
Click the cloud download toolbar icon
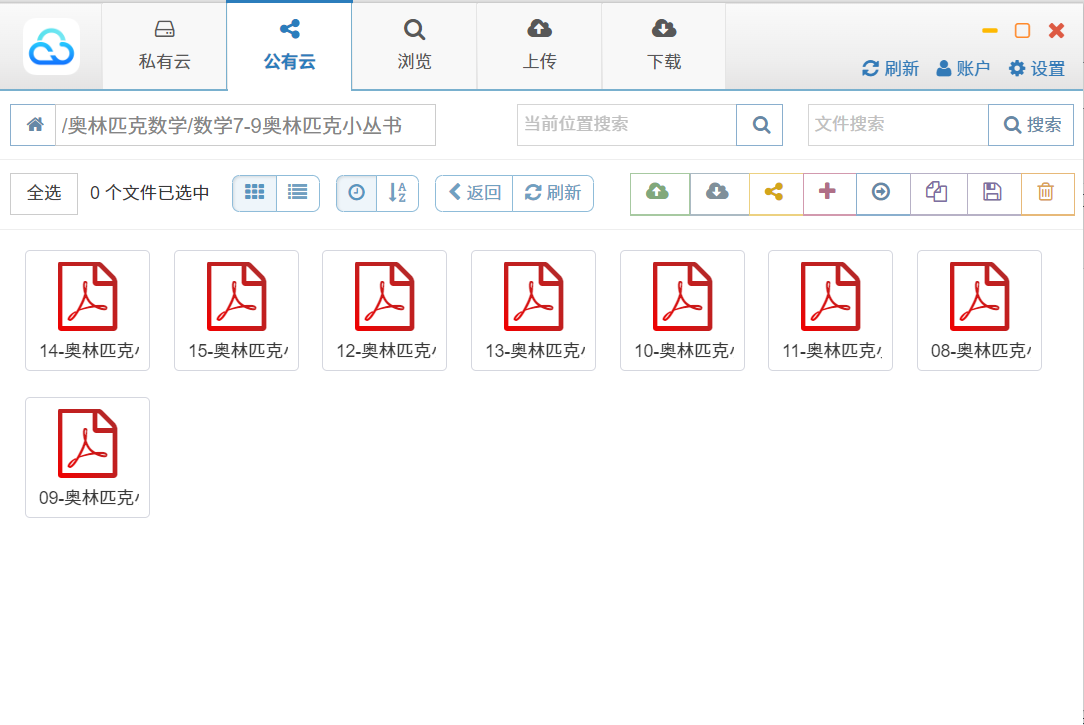pos(717,193)
